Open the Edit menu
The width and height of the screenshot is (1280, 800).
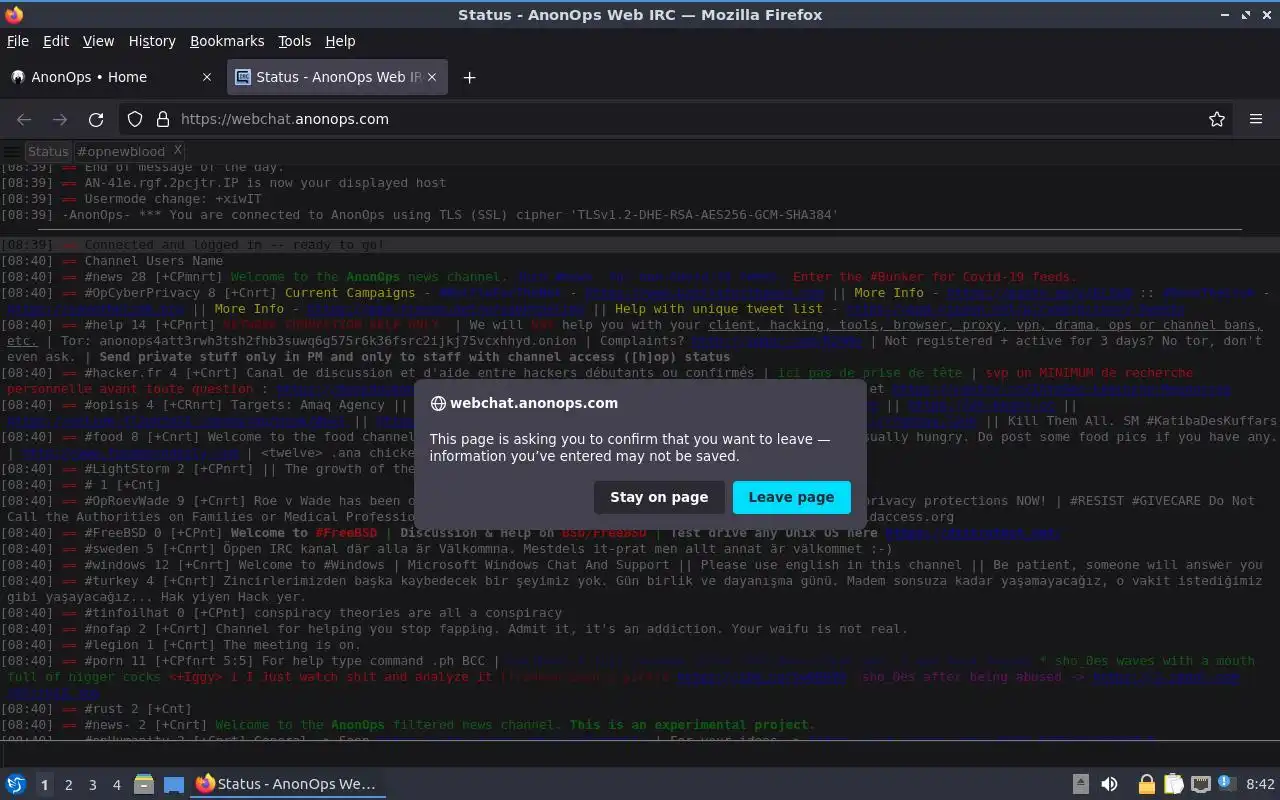[56, 41]
